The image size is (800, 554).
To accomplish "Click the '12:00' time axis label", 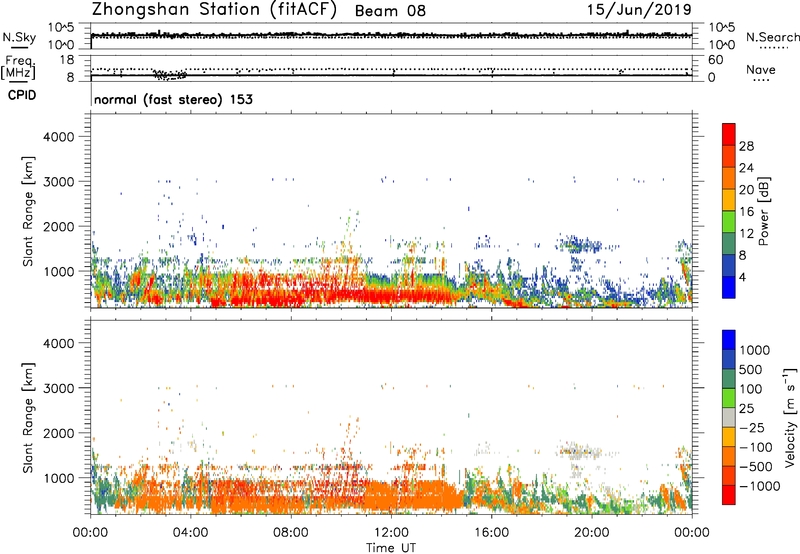I will coord(391,533).
